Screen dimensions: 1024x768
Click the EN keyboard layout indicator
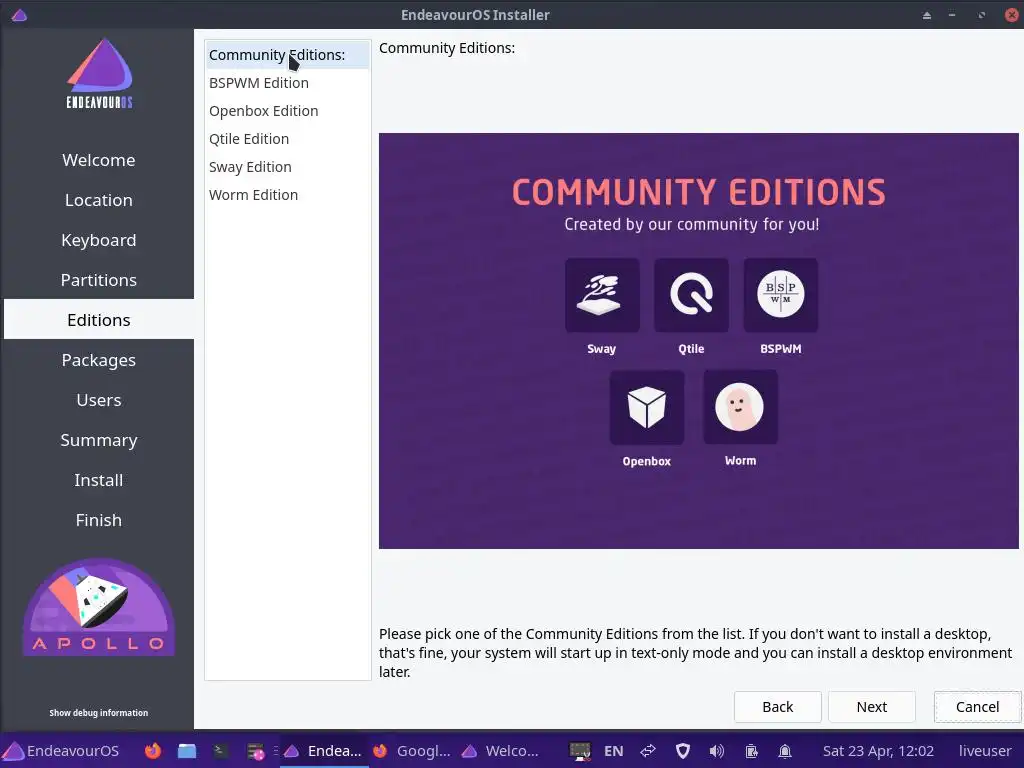coord(613,751)
